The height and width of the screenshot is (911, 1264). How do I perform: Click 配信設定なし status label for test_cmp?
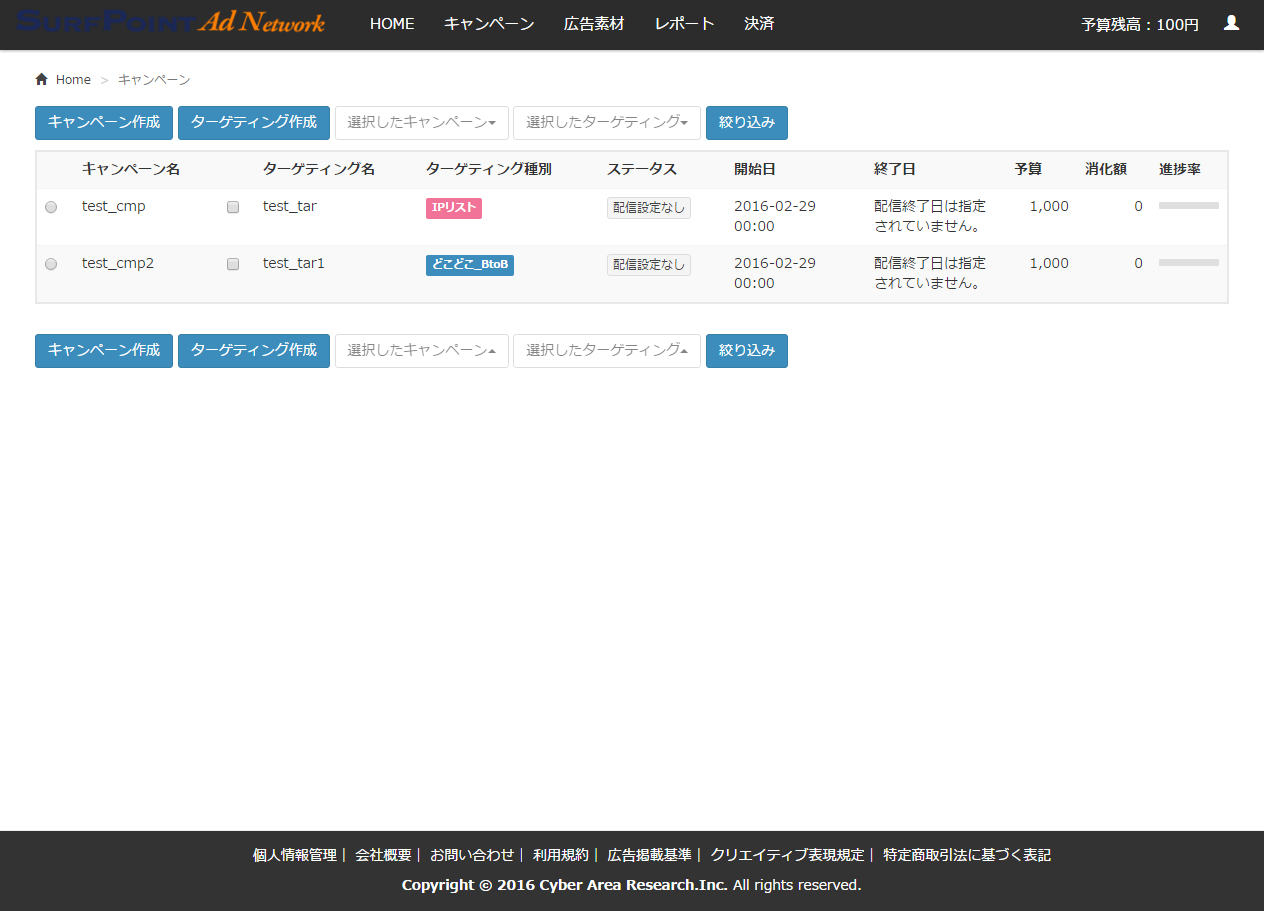coord(648,208)
